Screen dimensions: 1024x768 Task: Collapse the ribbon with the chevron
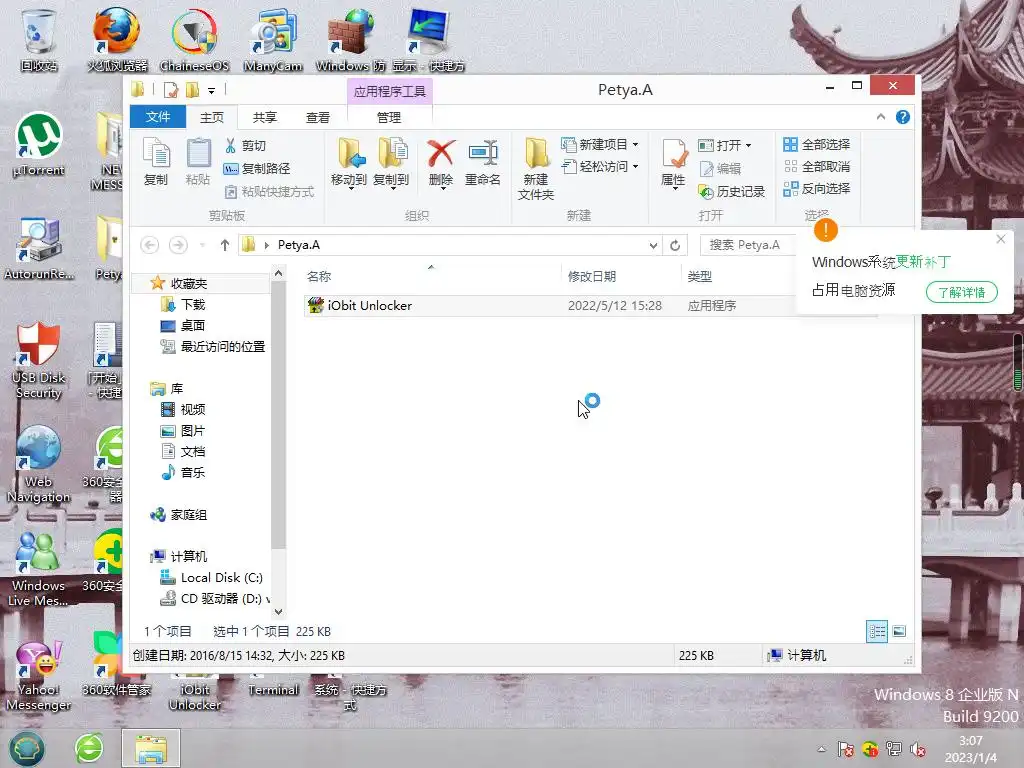click(x=881, y=117)
